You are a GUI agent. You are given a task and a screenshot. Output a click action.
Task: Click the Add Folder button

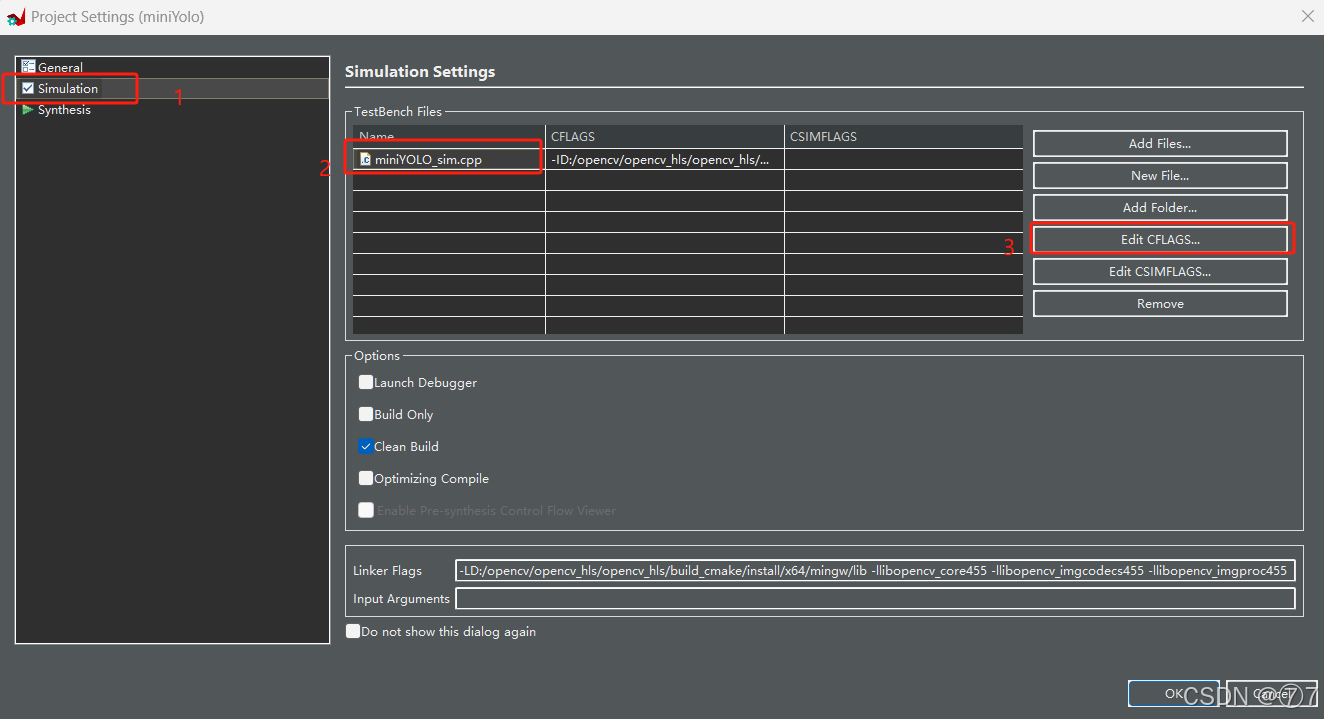[x=1159, y=207]
